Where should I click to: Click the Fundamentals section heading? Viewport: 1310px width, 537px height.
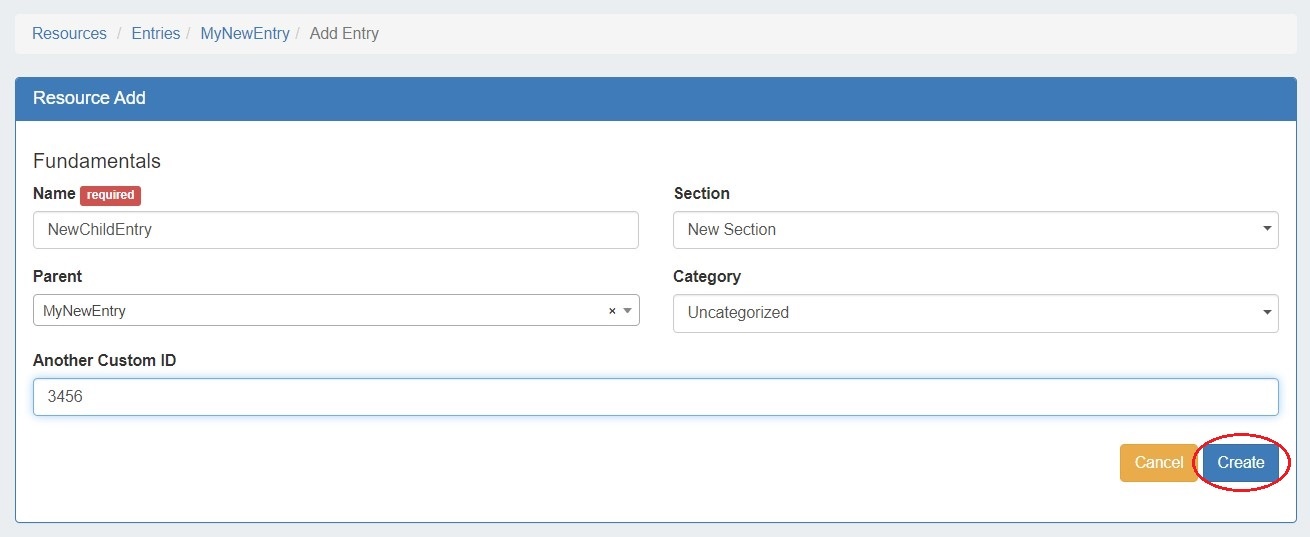point(97,161)
